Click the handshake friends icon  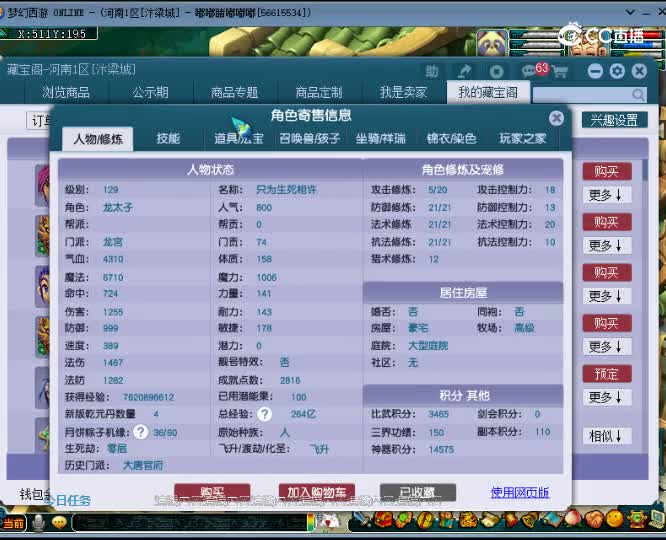[x=593, y=519]
